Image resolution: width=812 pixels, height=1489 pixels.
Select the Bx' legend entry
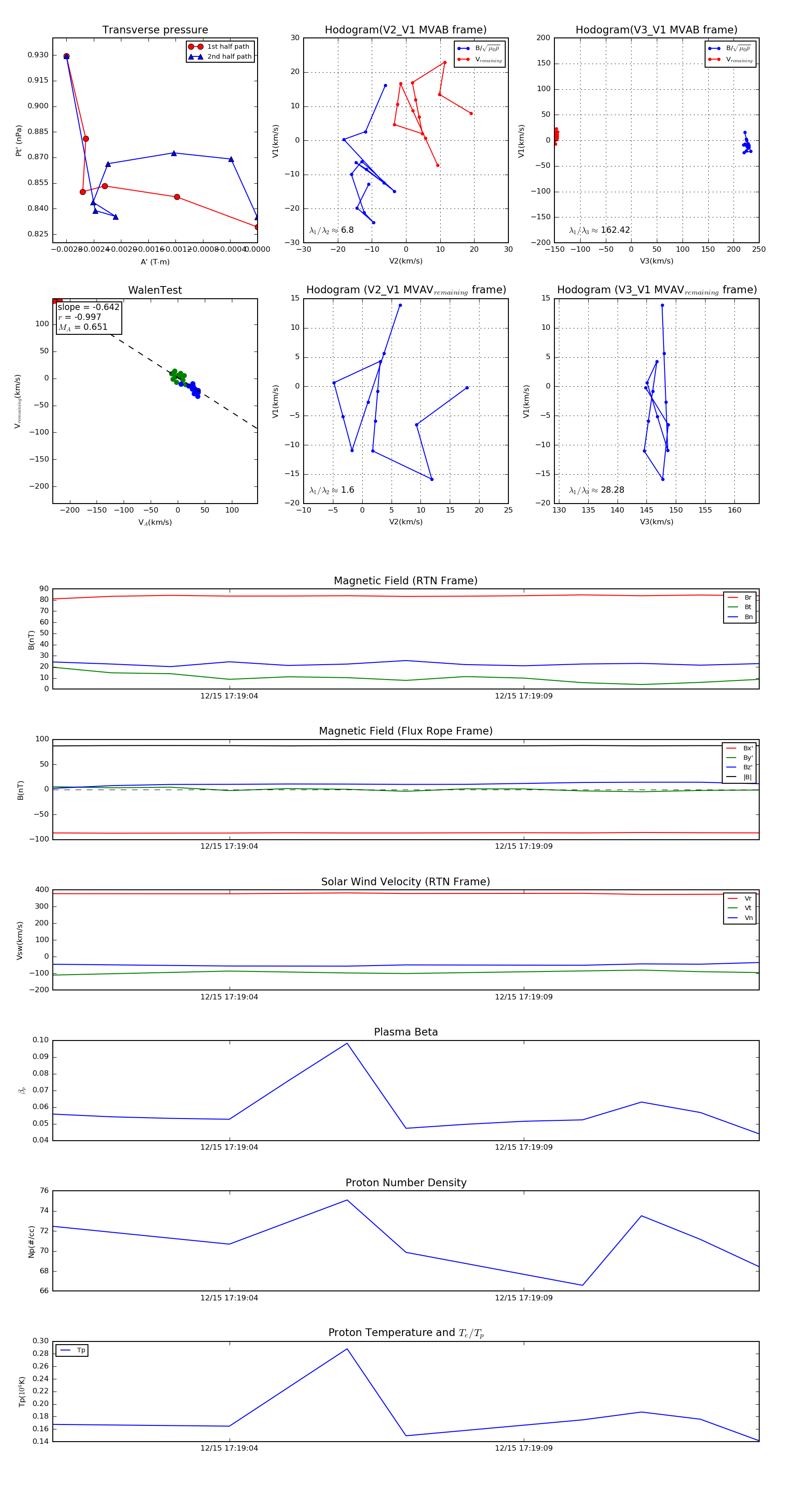click(x=740, y=749)
